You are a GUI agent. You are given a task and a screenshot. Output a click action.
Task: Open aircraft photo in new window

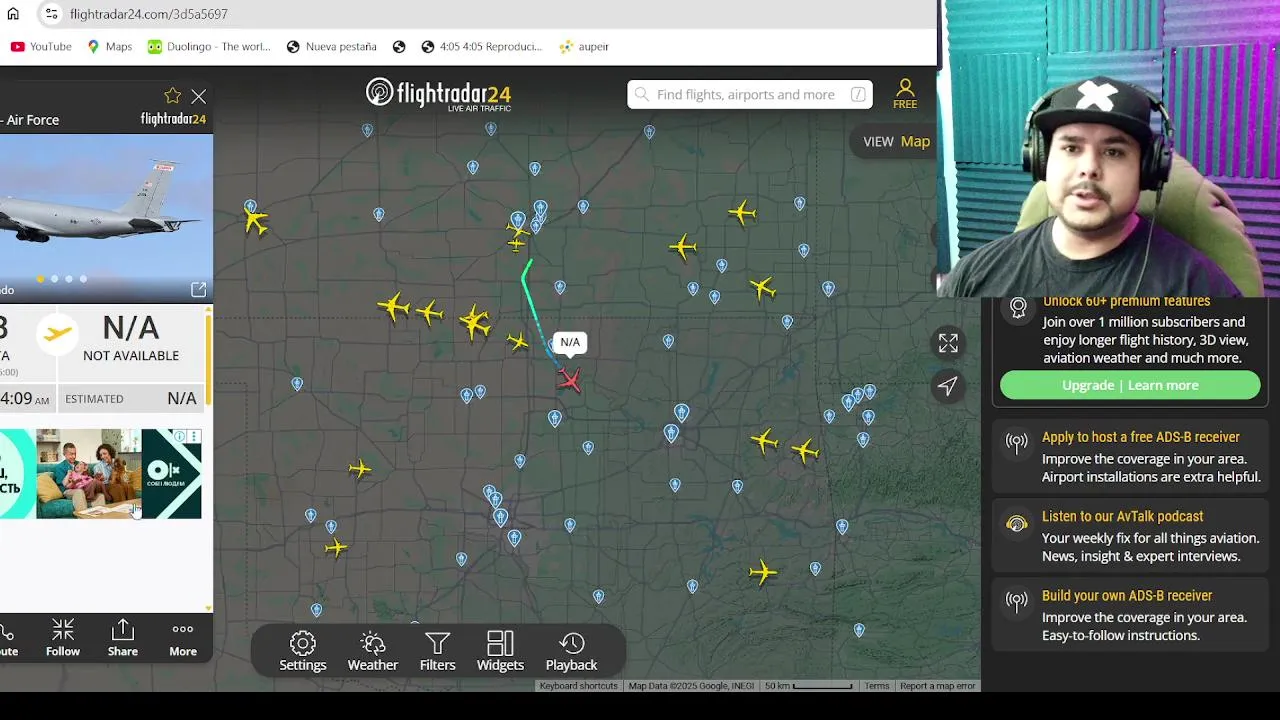(198, 289)
